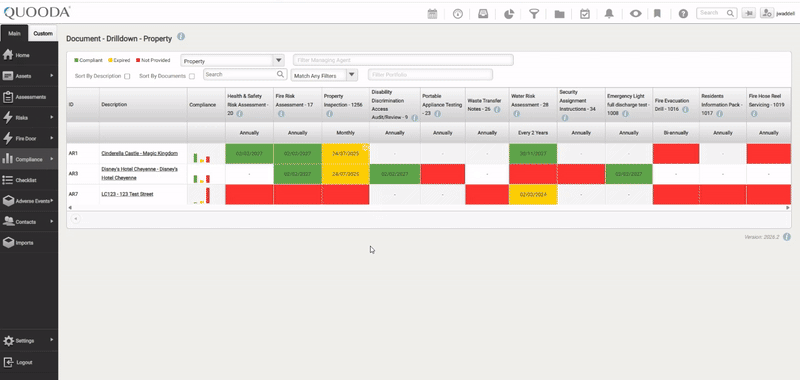Click info icon under Fire Hose Reel Servicing

click(x=754, y=114)
